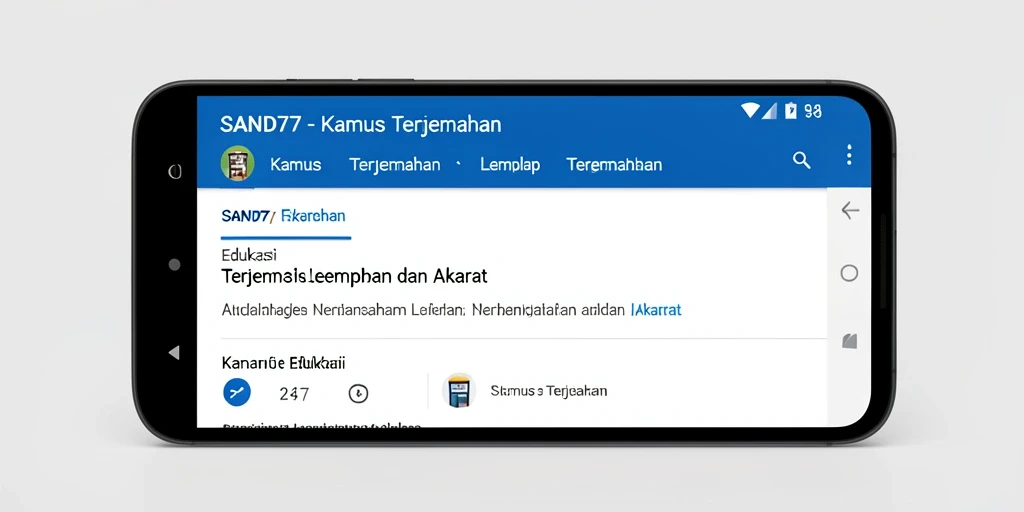This screenshot has width=1024, height=512.
Task: Tap the Android back triangle button
Action: (174, 353)
